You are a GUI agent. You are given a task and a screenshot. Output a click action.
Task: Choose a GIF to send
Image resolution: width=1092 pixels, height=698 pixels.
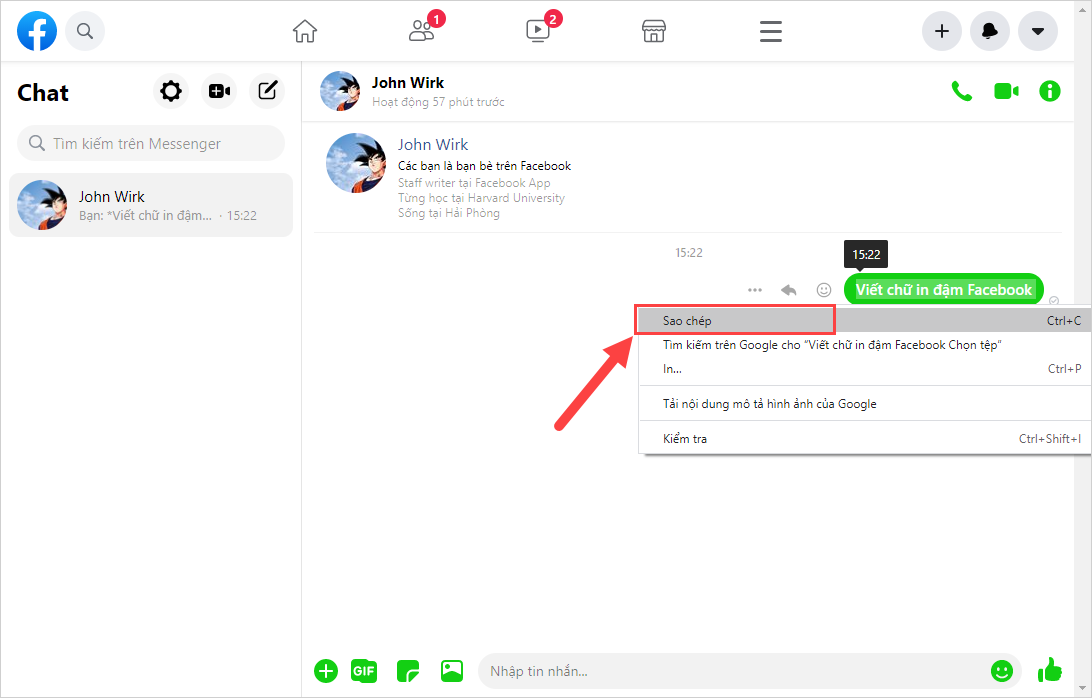364,671
